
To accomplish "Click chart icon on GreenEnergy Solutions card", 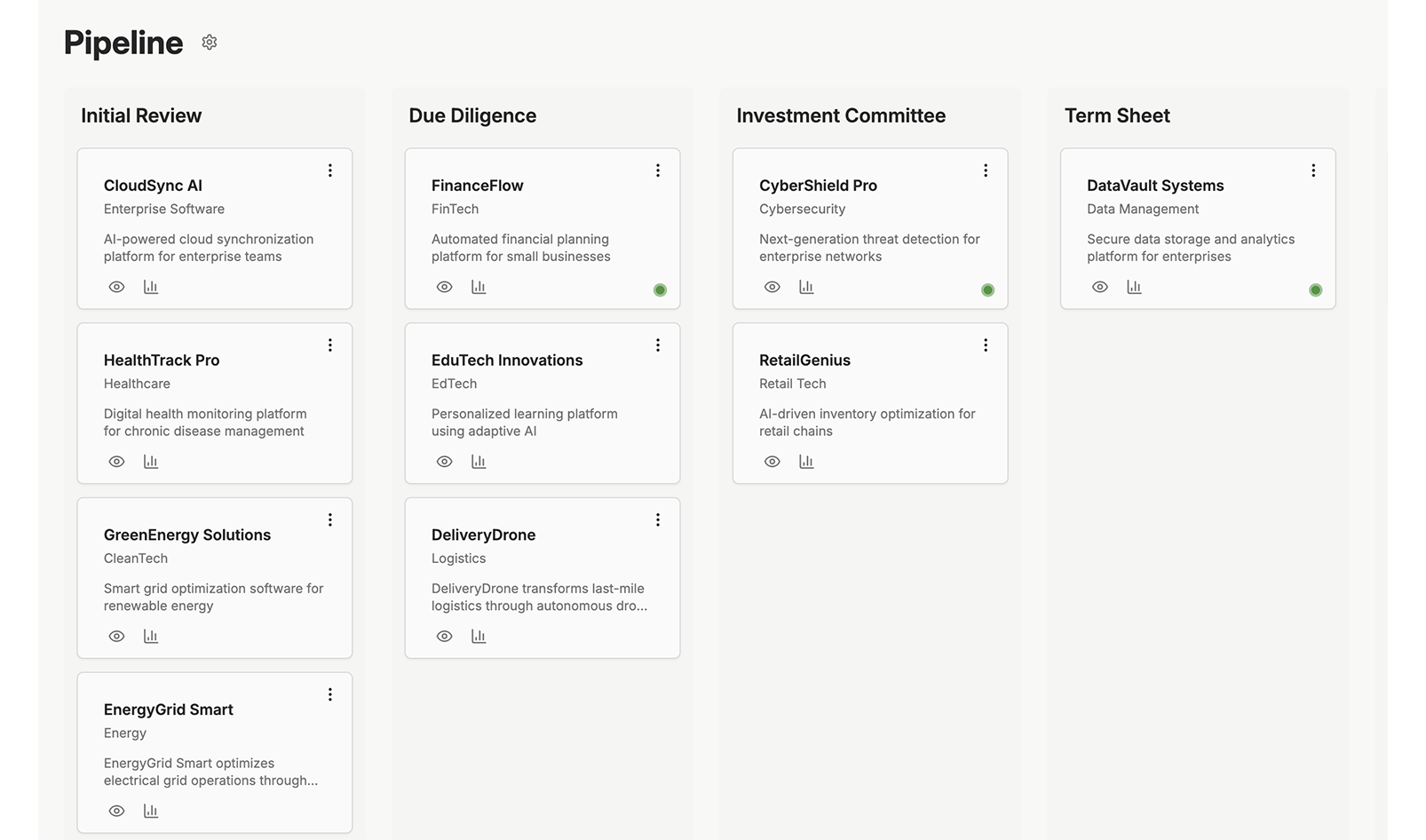I will [151, 636].
